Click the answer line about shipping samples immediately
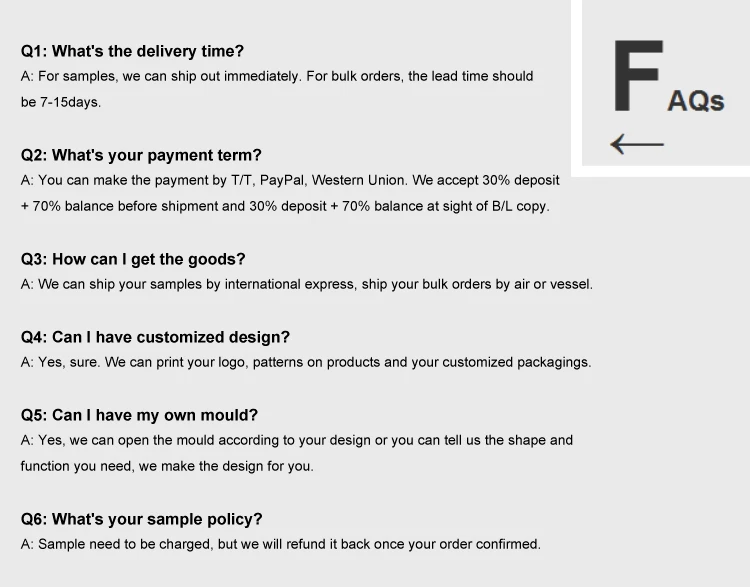 point(277,76)
